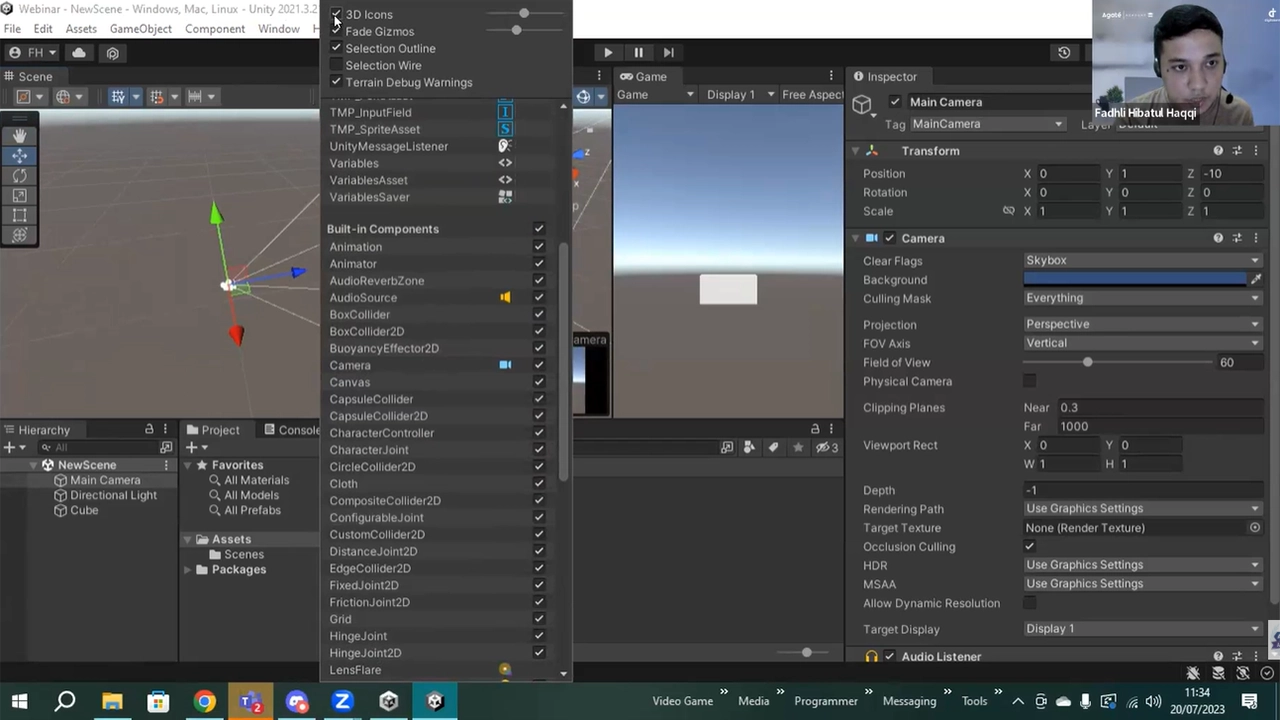The image size is (1280, 720).
Task: Choose the Scale tool
Action: pos(19,195)
